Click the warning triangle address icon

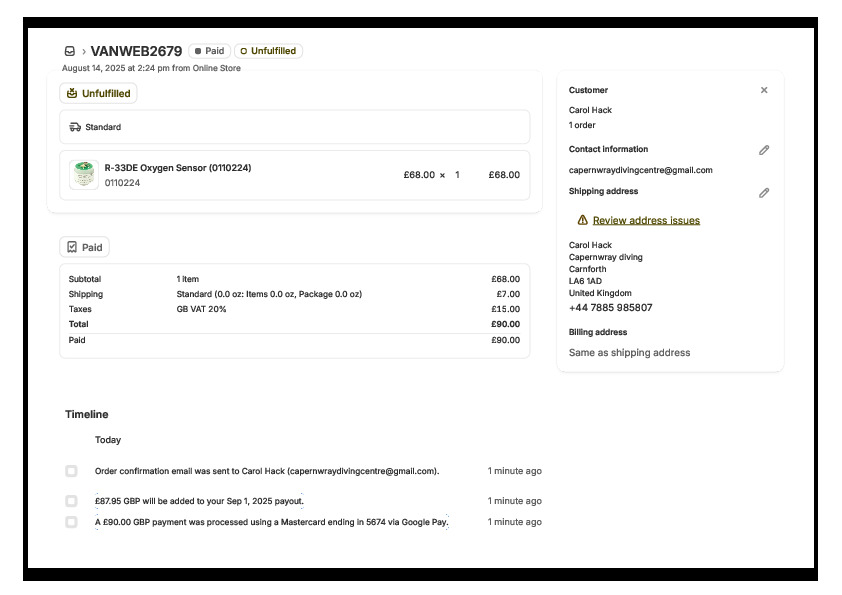point(582,220)
